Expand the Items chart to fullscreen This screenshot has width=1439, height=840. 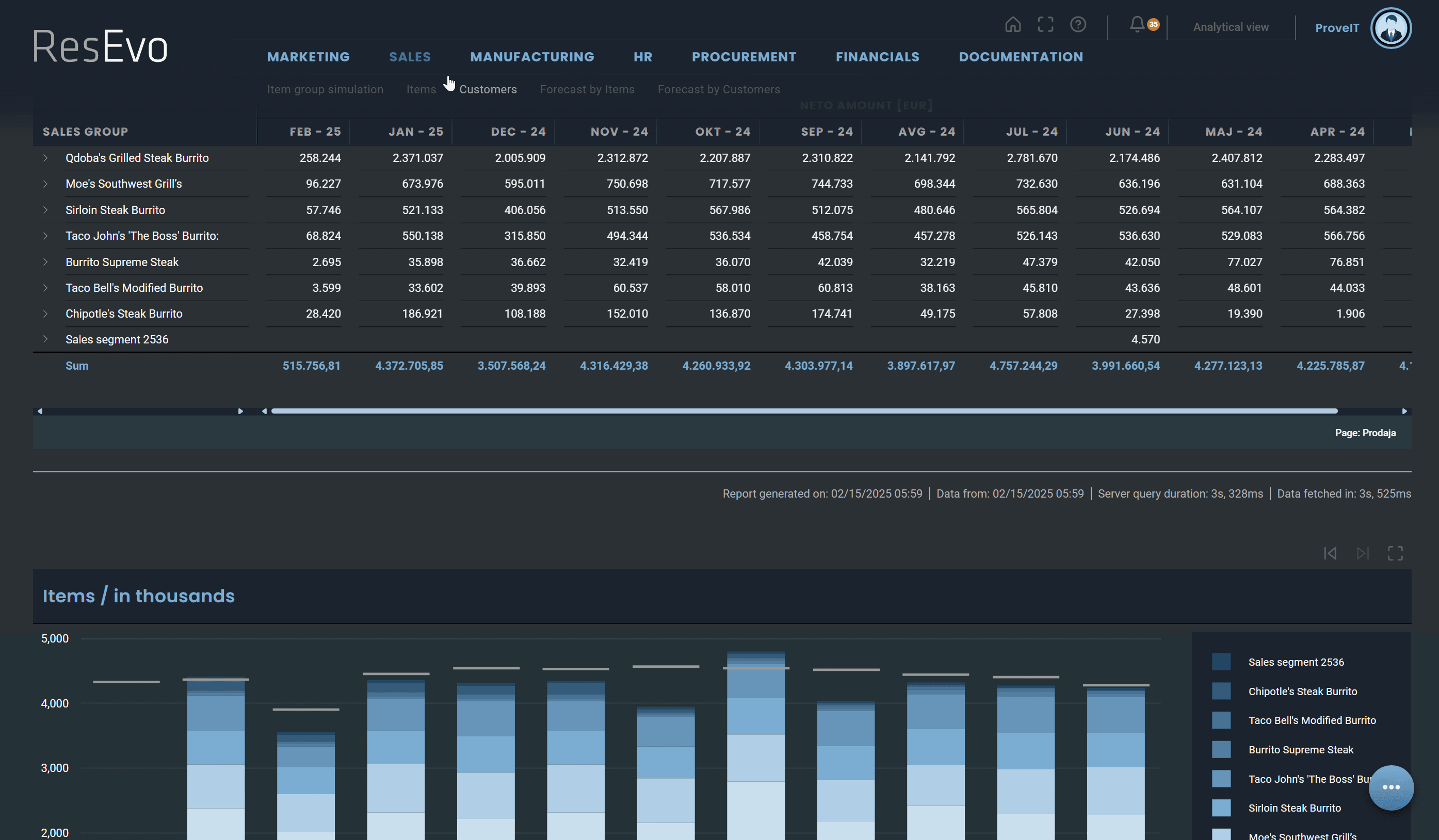pos(1395,553)
